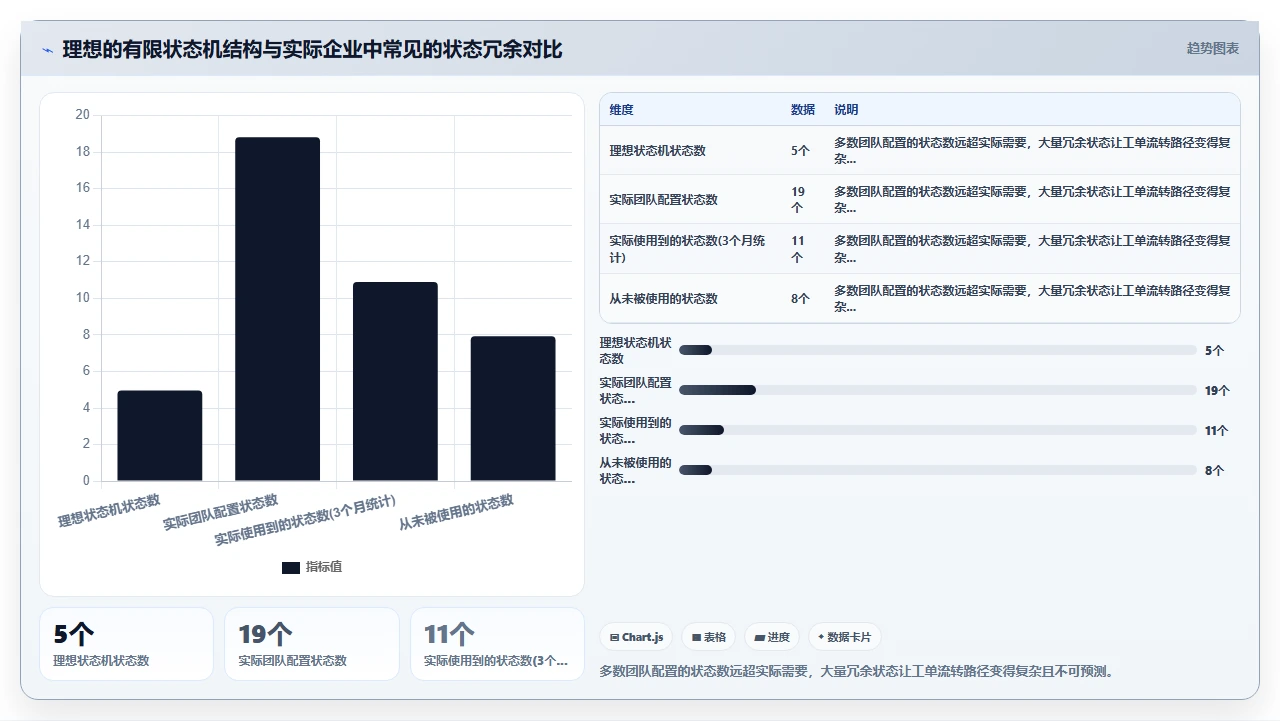Toggle the 指标值 legend swatch

(x=291, y=567)
